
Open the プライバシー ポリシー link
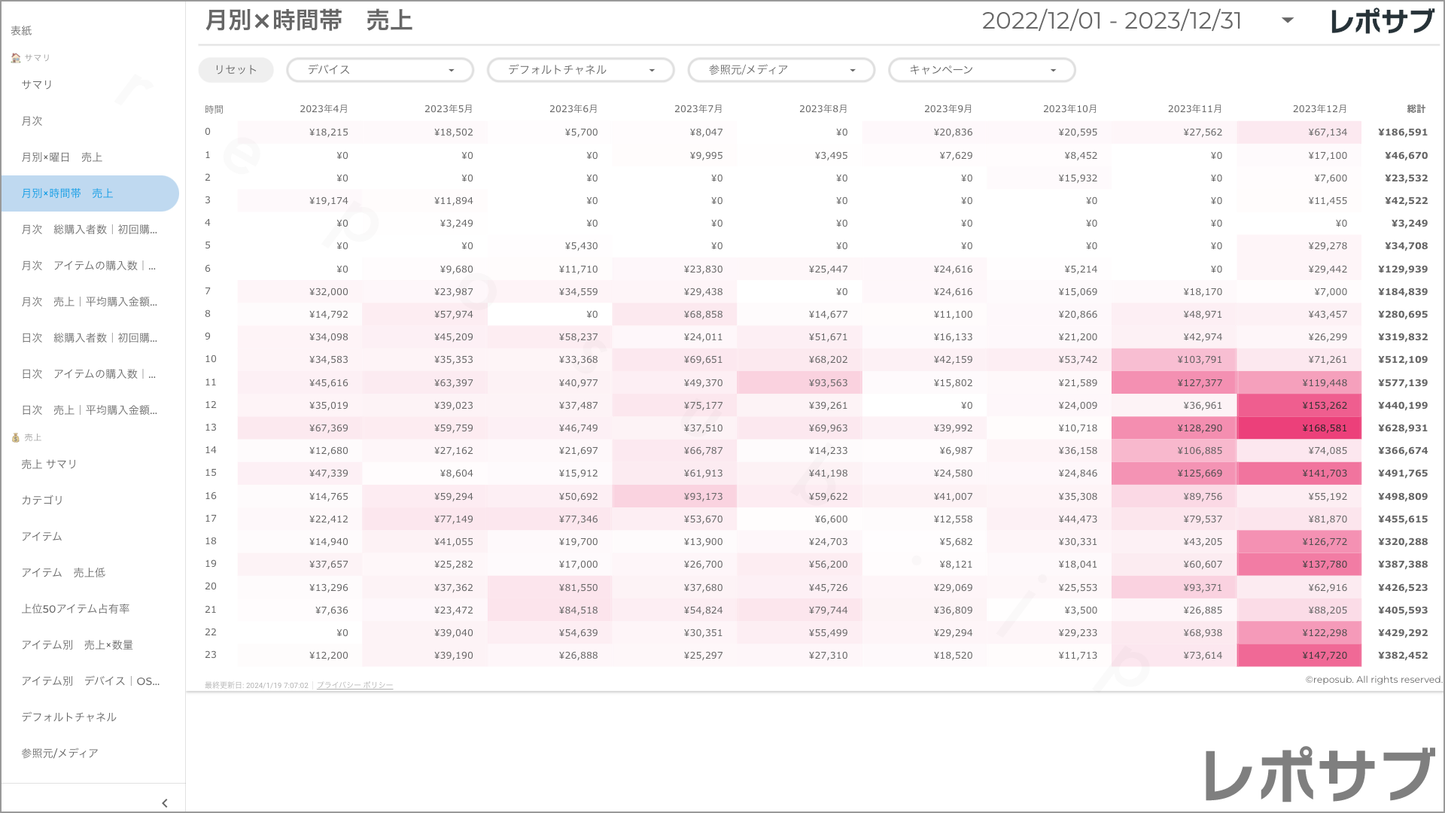coord(354,685)
